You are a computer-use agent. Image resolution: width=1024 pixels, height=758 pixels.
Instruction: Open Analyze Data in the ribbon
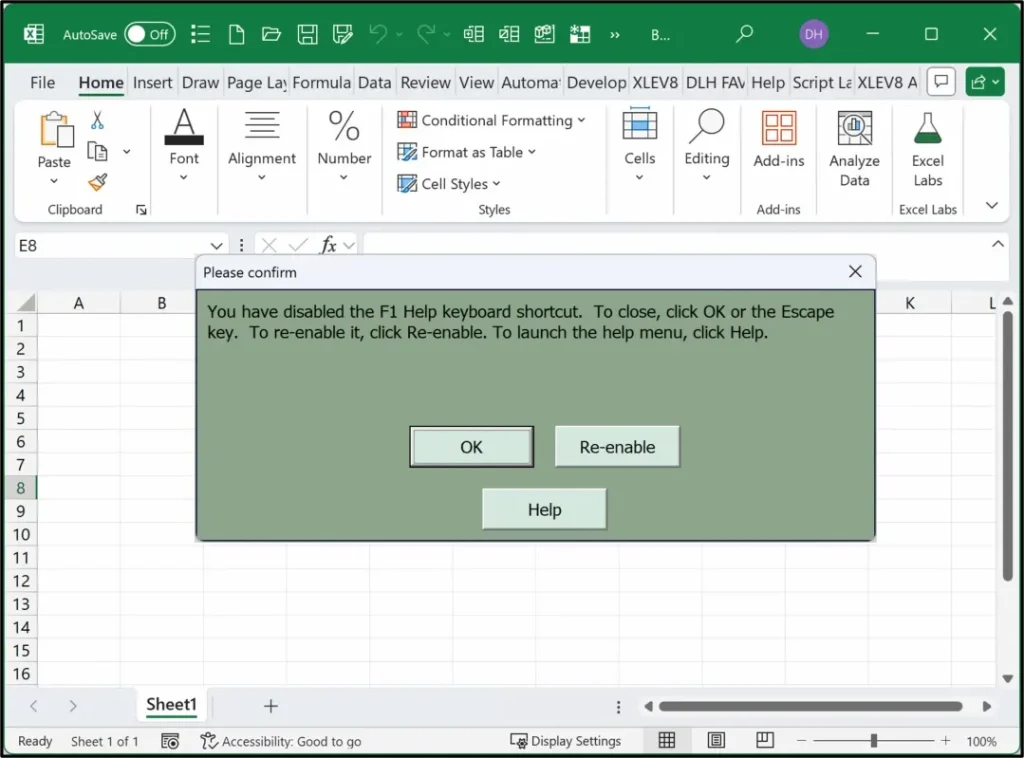854,148
